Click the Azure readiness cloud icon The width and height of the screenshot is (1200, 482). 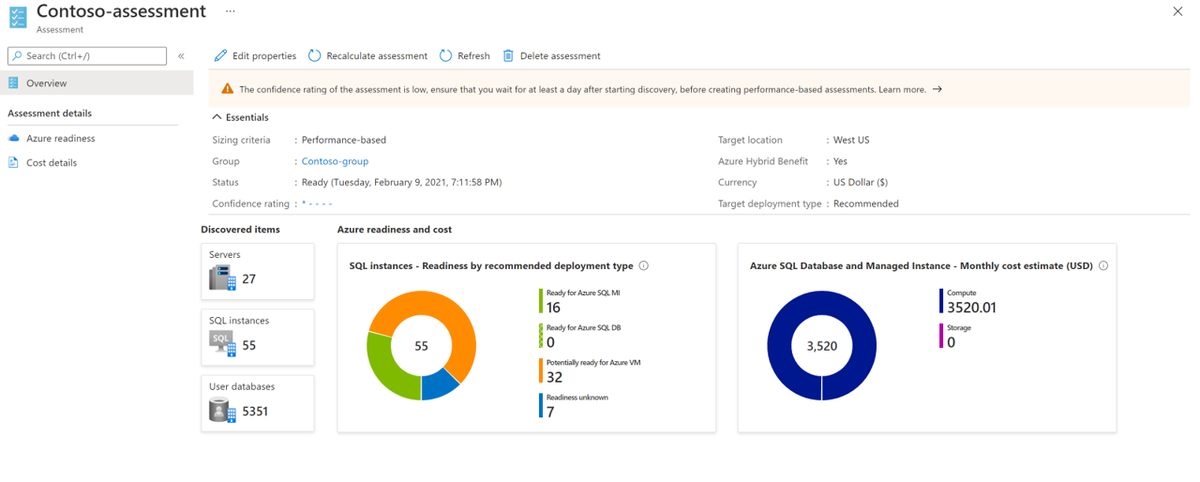click(x=14, y=139)
